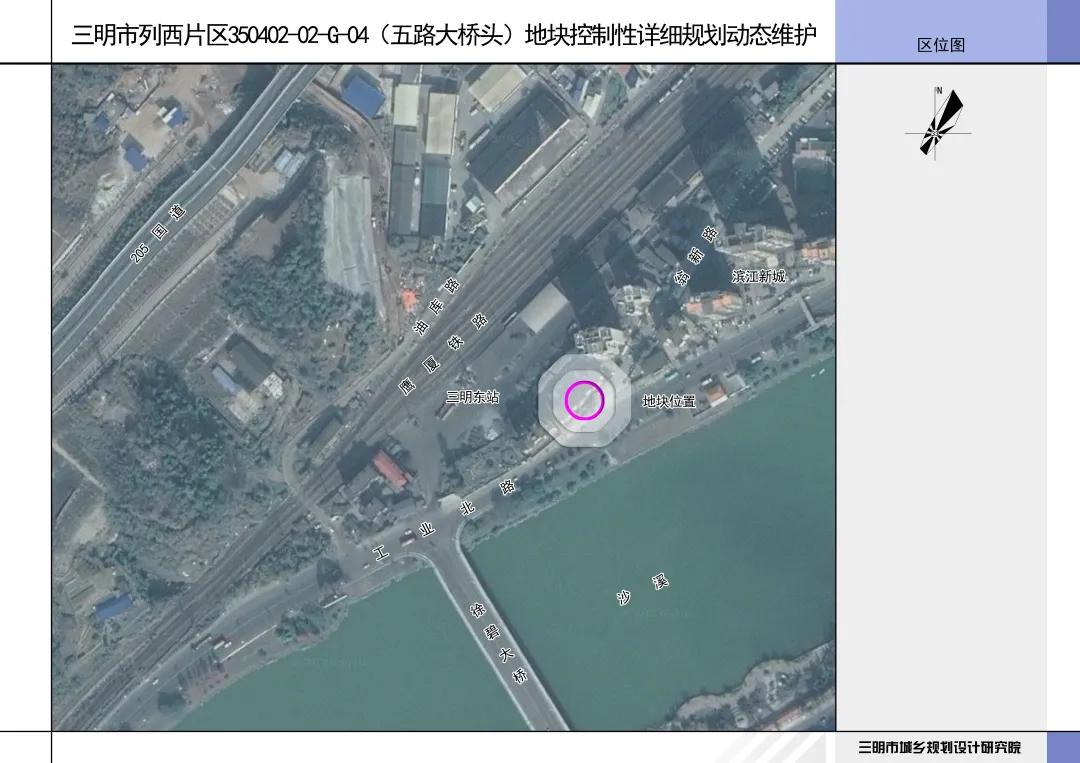Click the 三明东站 station label
This screenshot has height=763, width=1080.
pos(472,397)
